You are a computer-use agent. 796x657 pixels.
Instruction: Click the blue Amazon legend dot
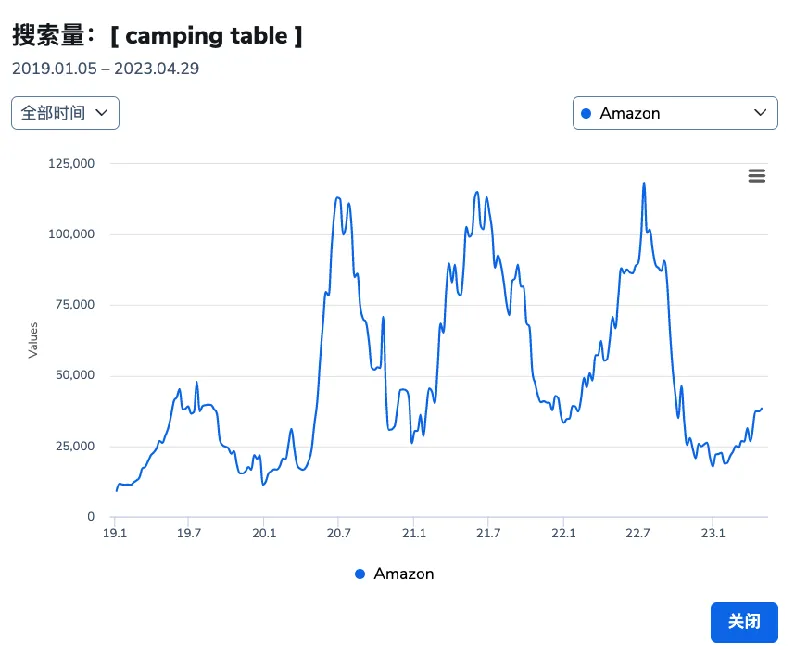[x=360, y=574]
